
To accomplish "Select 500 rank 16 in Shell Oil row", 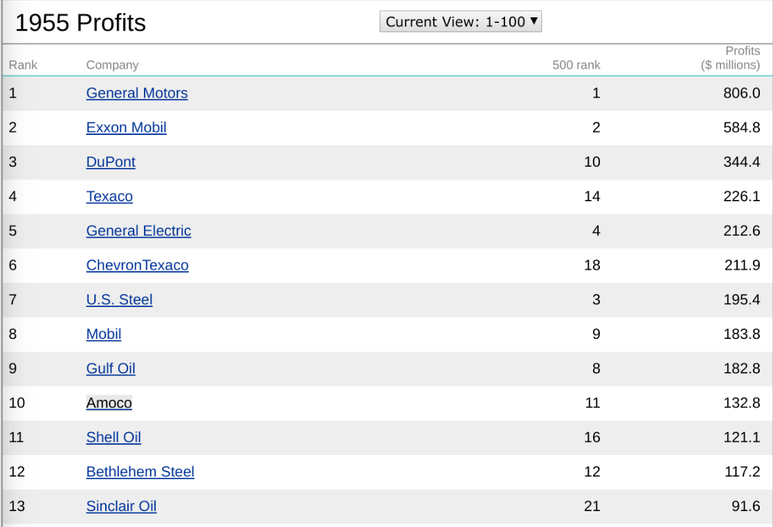I will click(x=592, y=437).
